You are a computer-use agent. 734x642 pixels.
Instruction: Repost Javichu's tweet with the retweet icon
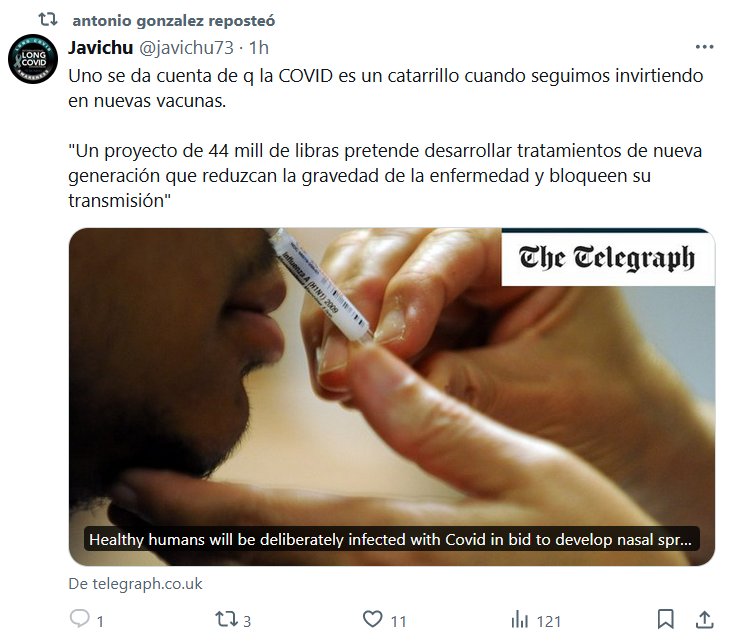pos(226,619)
